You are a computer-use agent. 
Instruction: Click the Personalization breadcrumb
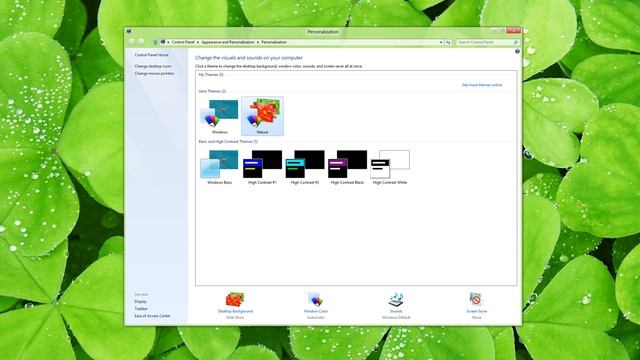pyautogui.click(x=274, y=42)
